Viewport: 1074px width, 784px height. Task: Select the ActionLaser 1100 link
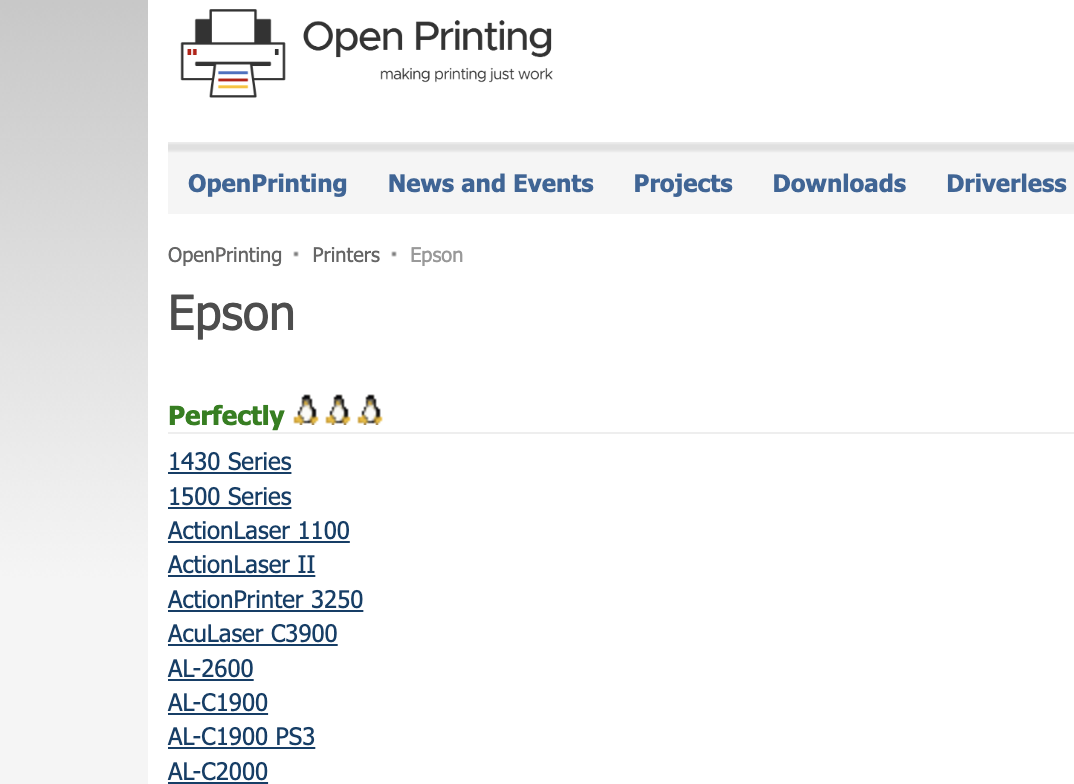pyautogui.click(x=259, y=531)
